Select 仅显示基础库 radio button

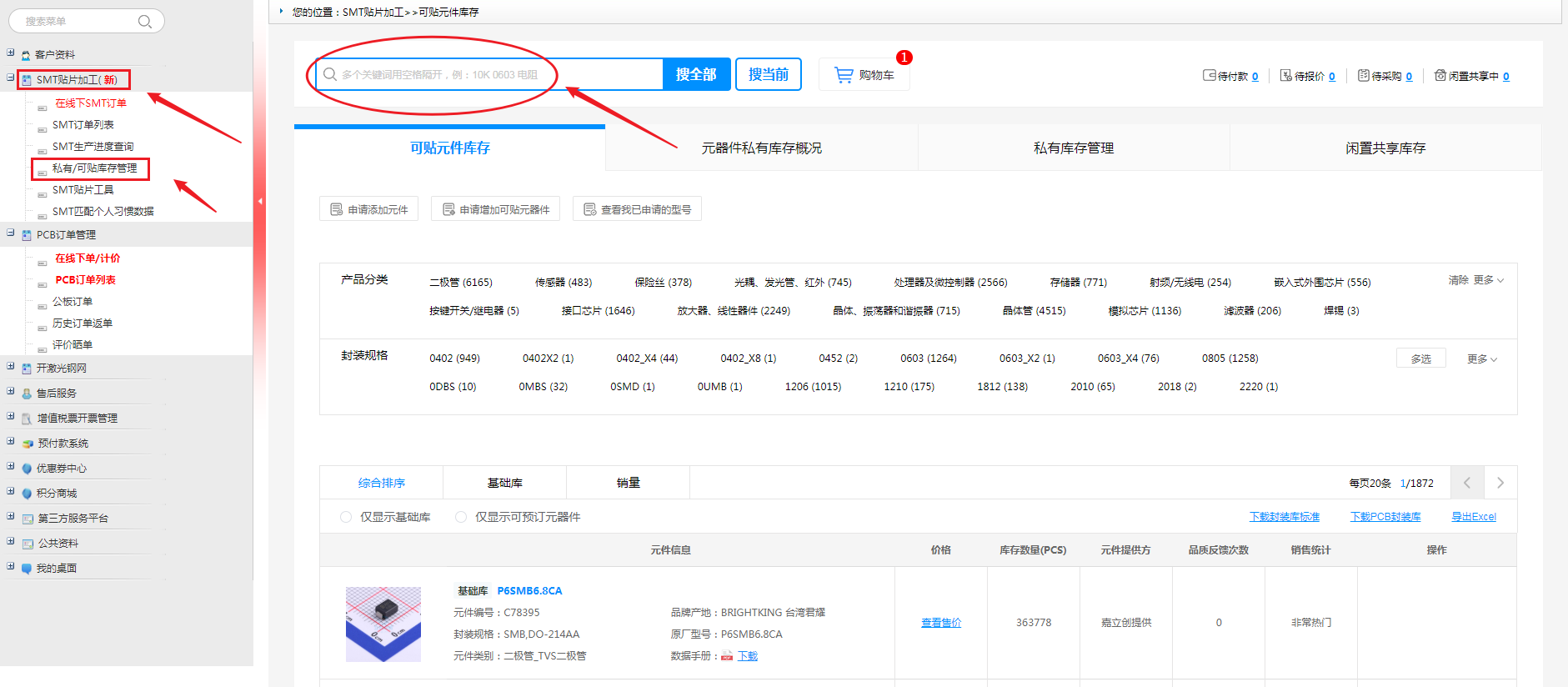point(346,517)
